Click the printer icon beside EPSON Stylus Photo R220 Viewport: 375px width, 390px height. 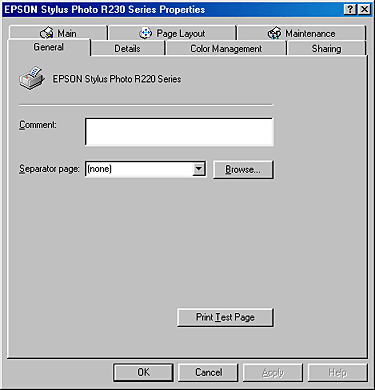[x=32, y=78]
